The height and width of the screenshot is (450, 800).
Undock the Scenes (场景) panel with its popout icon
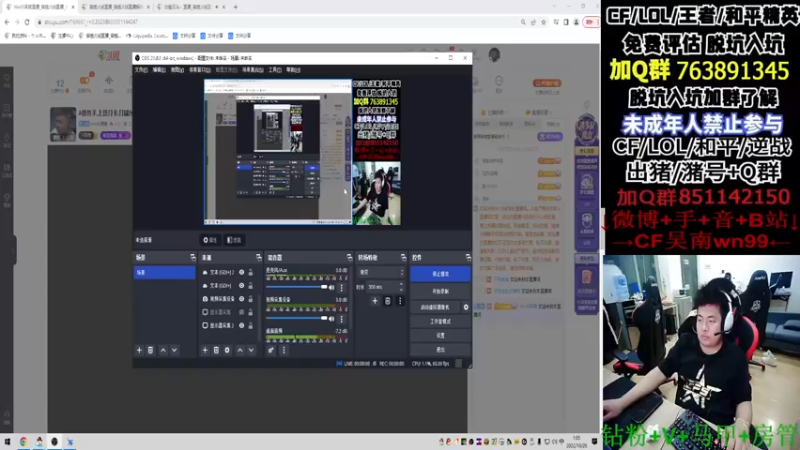point(192,258)
